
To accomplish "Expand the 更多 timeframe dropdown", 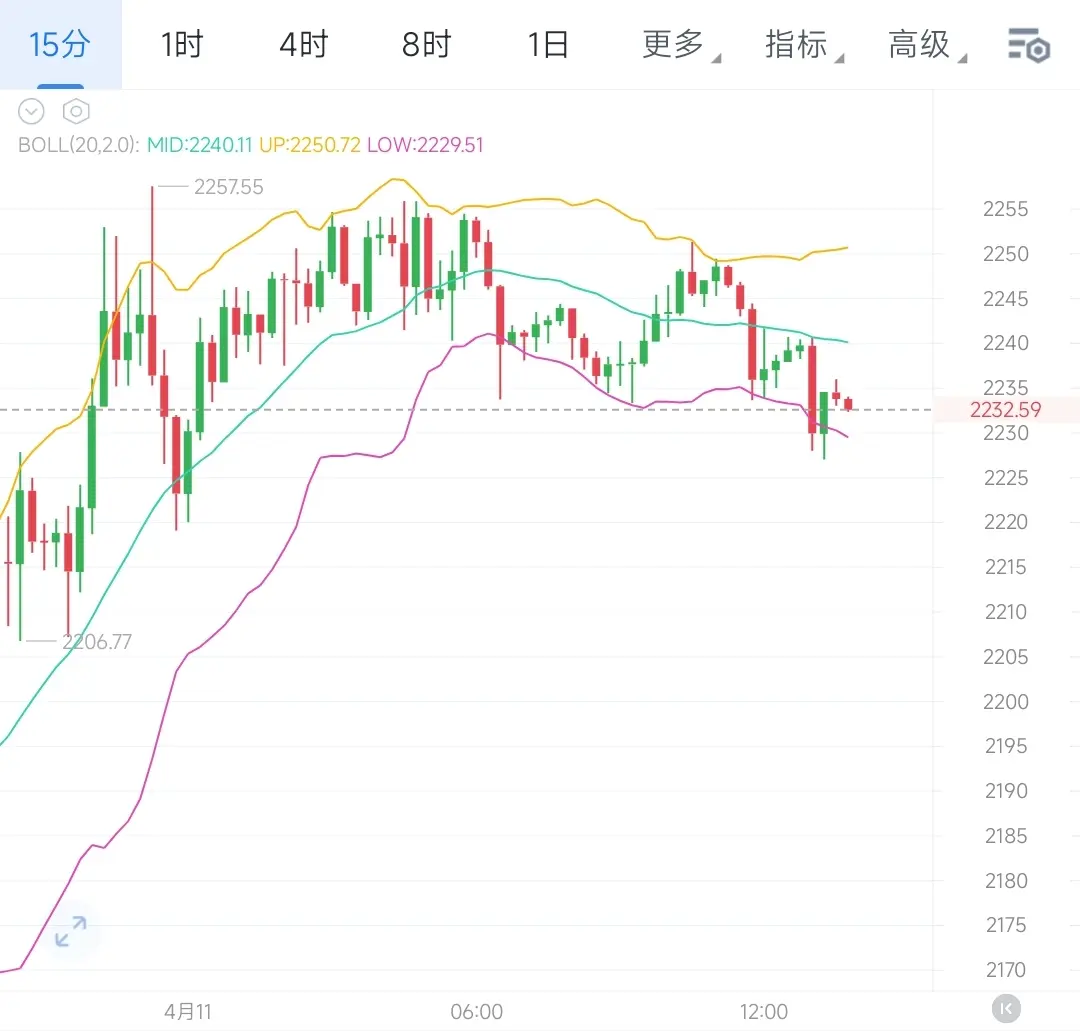I will click(x=675, y=45).
